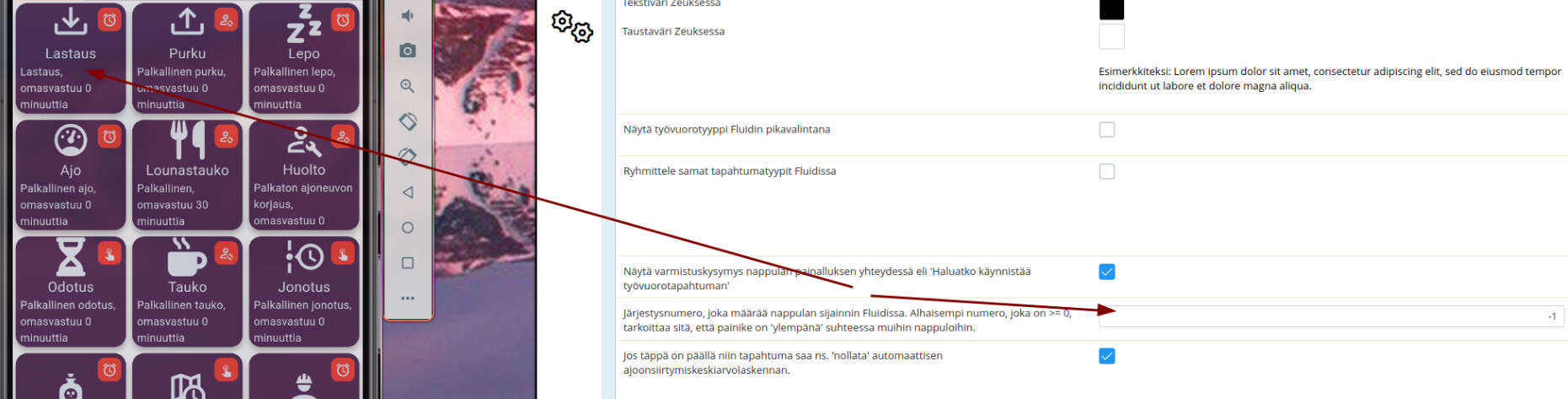1568x399 pixels.
Task: Click the 'Järjestysnumero, joka määrää nappulan' label
Action: click(847, 320)
